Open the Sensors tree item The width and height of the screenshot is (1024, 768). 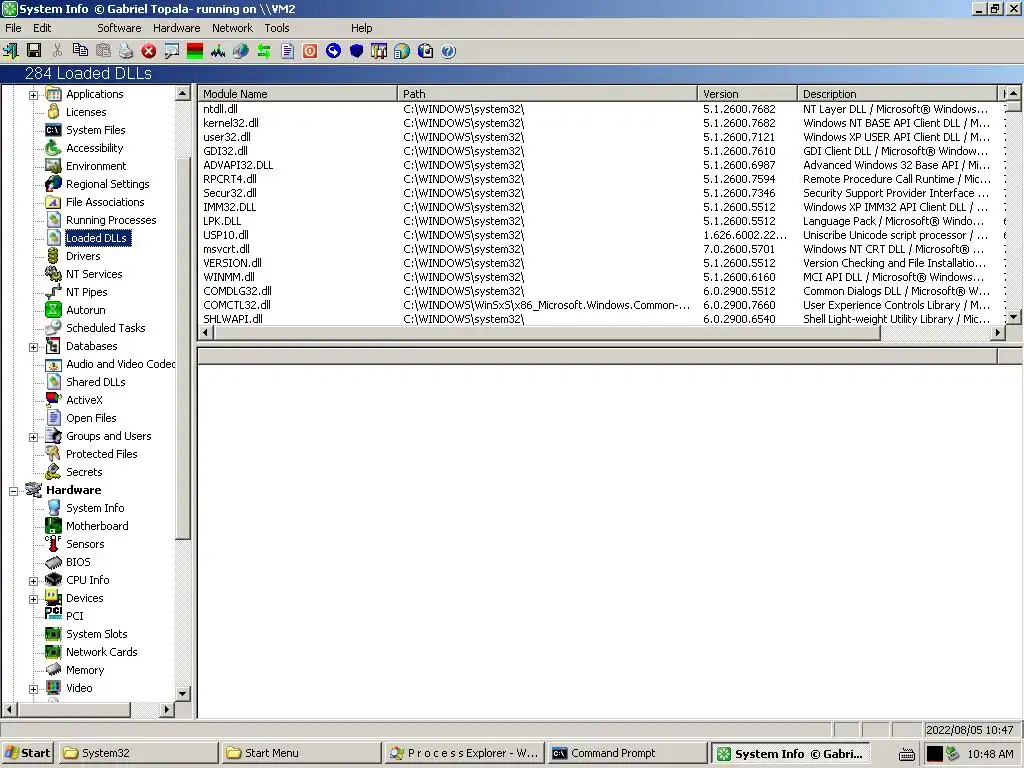[x=85, y=544]
